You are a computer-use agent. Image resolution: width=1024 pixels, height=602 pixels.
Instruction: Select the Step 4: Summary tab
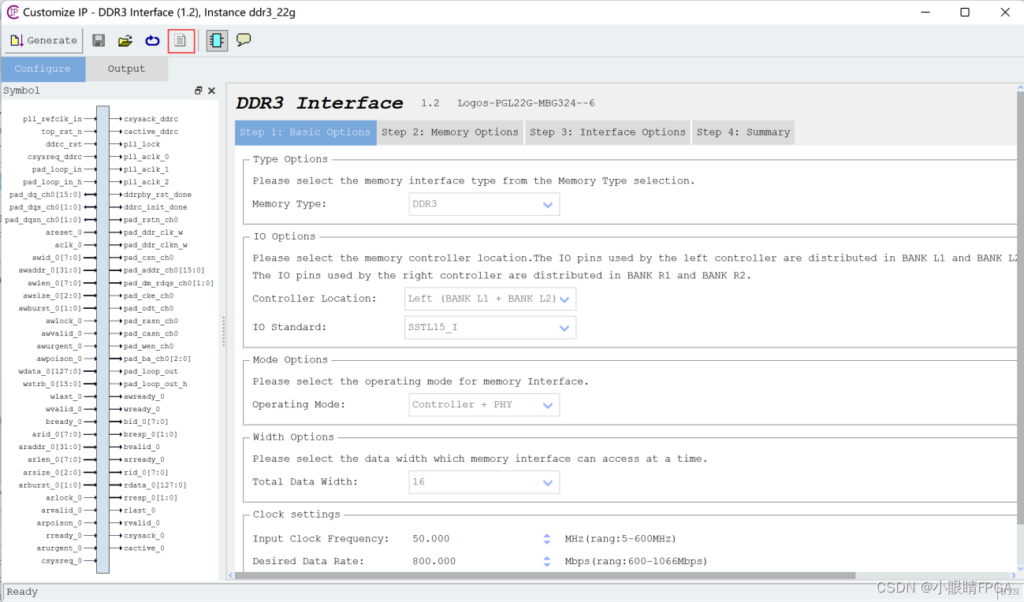(742, 132)
